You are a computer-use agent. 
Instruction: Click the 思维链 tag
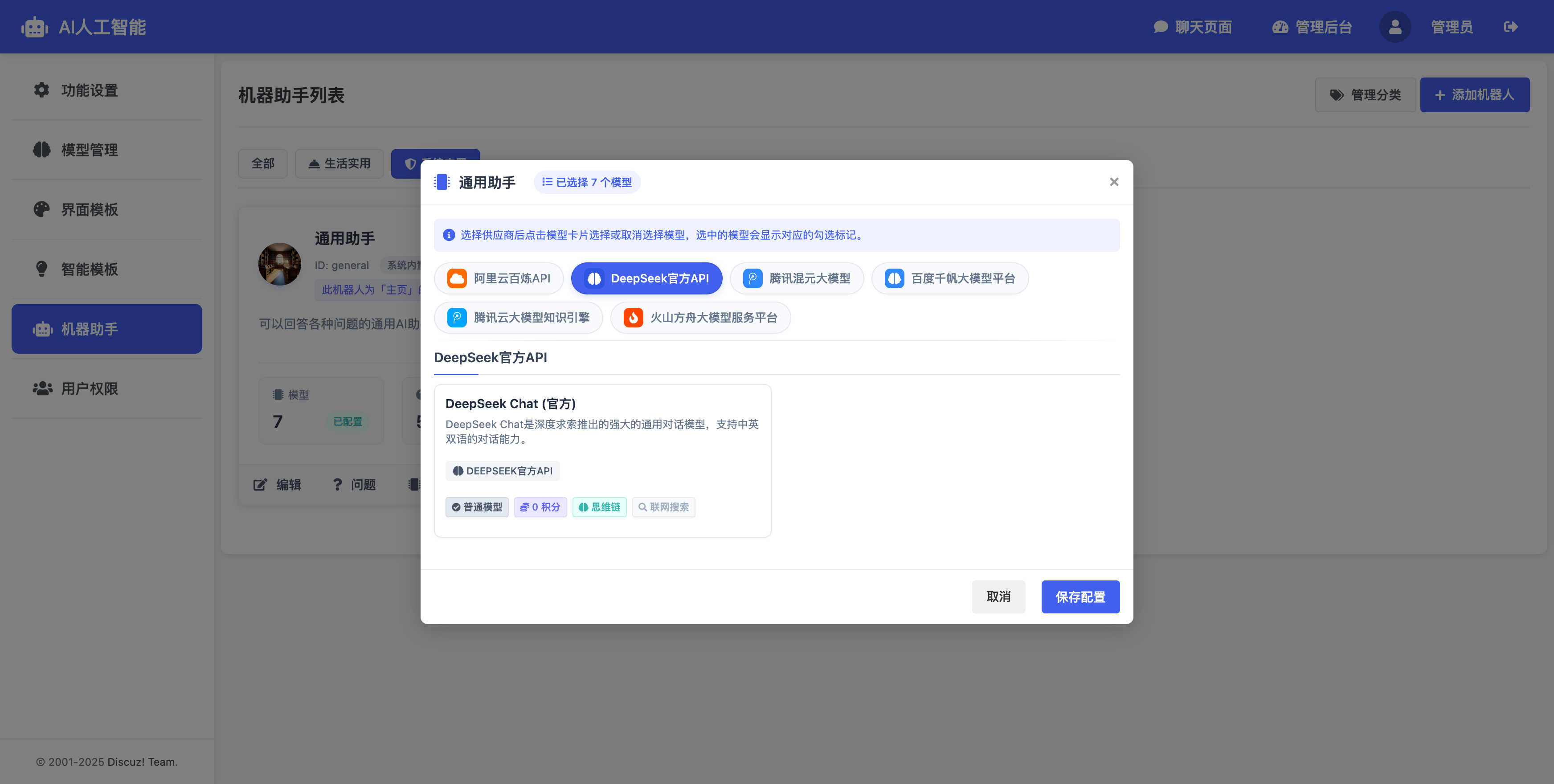pos(599,507)
